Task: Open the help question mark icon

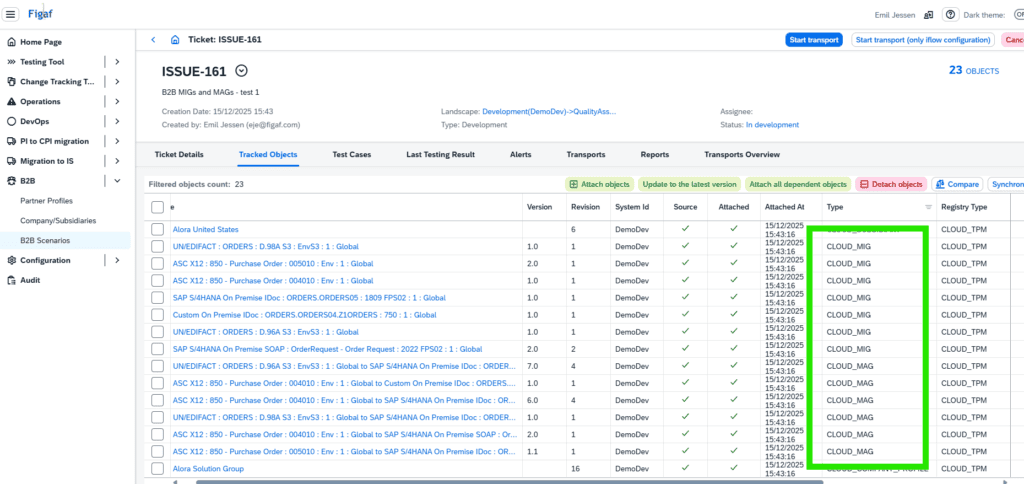Action: (x=950, y=15)
